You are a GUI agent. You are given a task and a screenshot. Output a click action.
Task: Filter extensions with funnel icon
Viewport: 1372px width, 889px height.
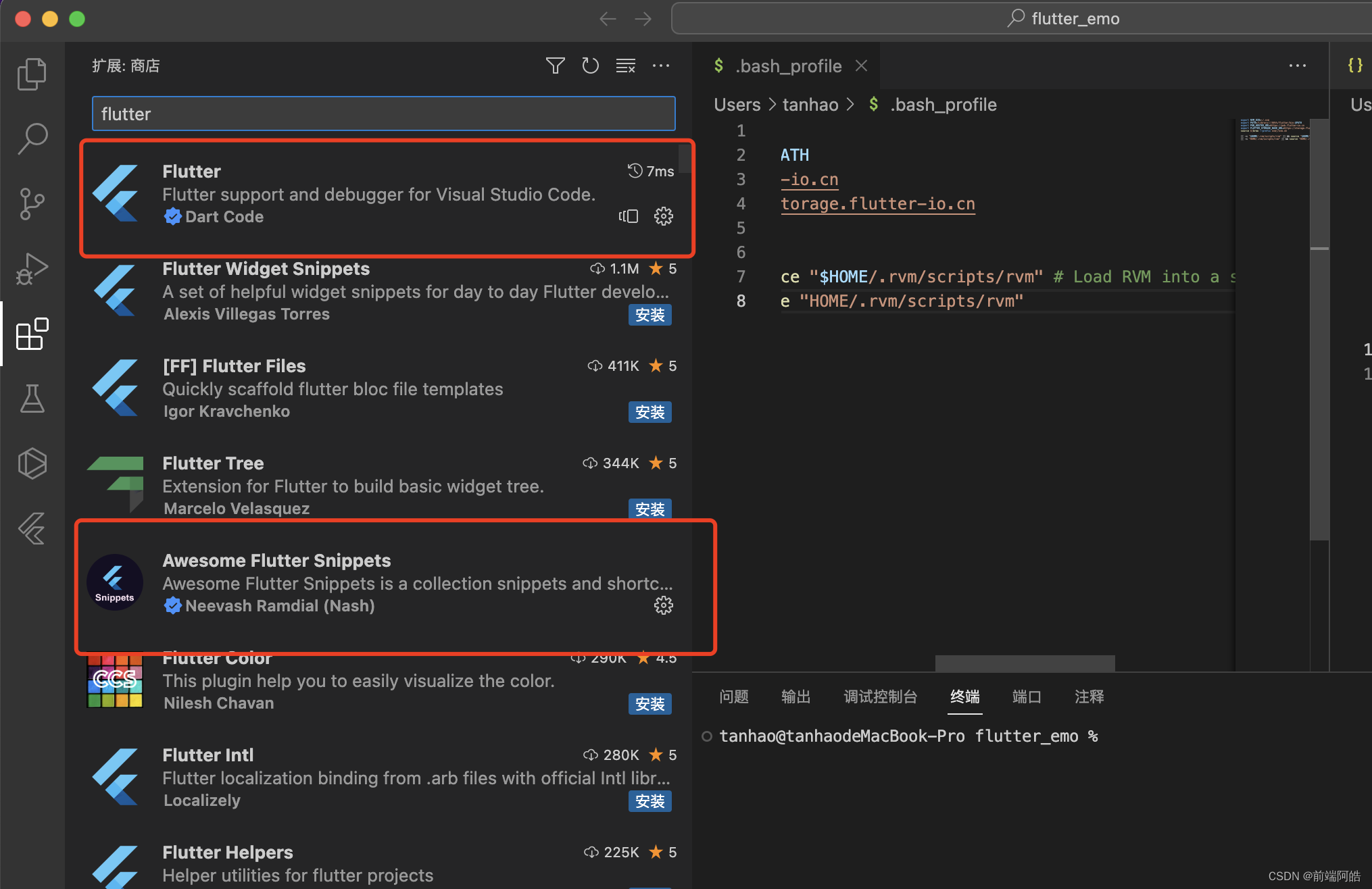click(x=556, y=66)
